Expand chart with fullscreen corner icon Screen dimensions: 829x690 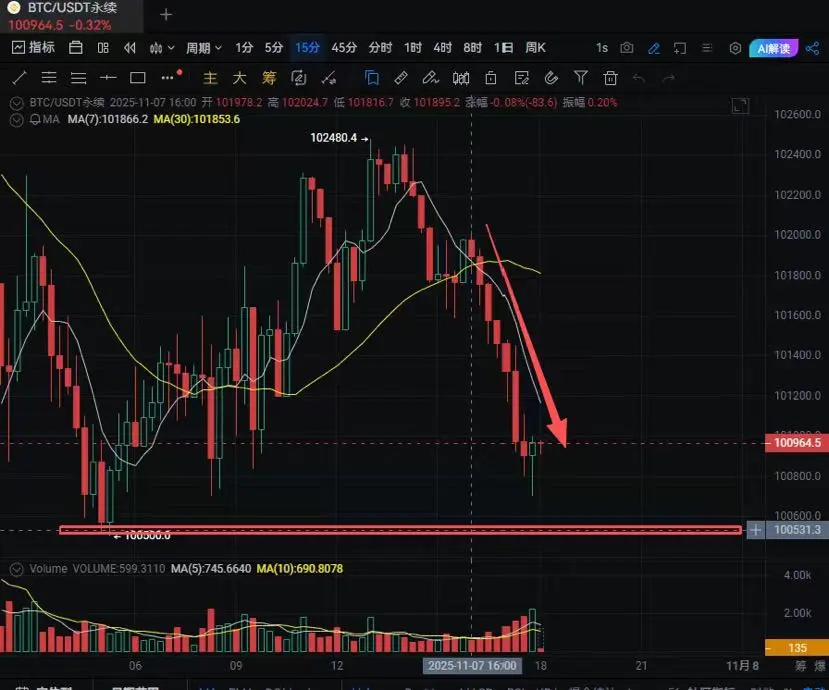pos(740,106)
